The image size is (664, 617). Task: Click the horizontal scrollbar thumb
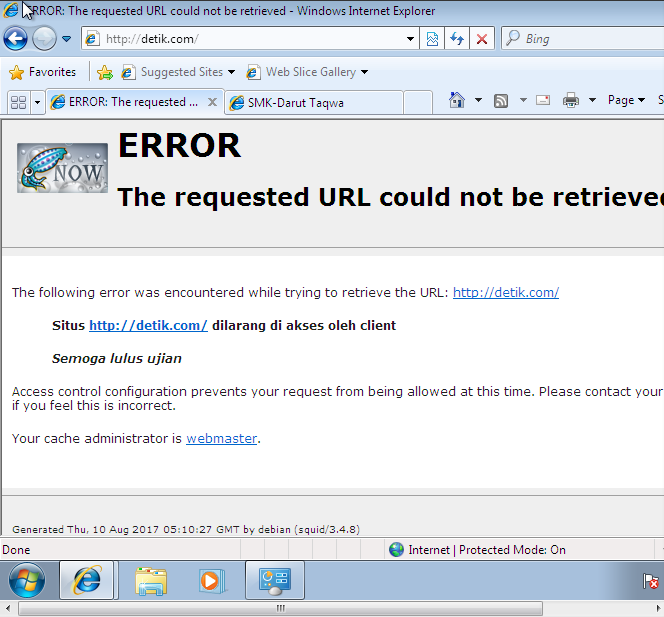[x=280, y=609]
